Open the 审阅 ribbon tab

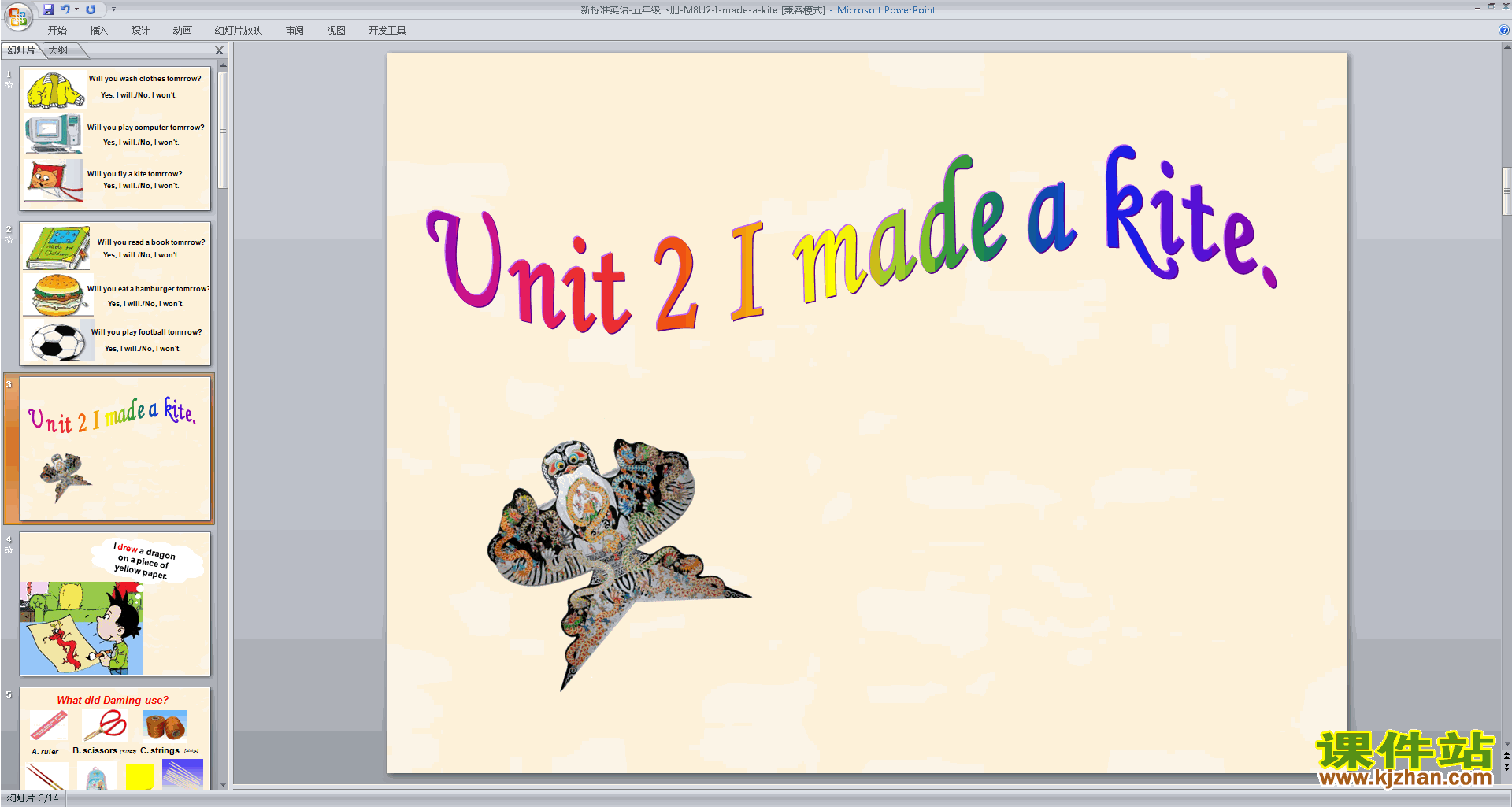[x=295, y=31]
